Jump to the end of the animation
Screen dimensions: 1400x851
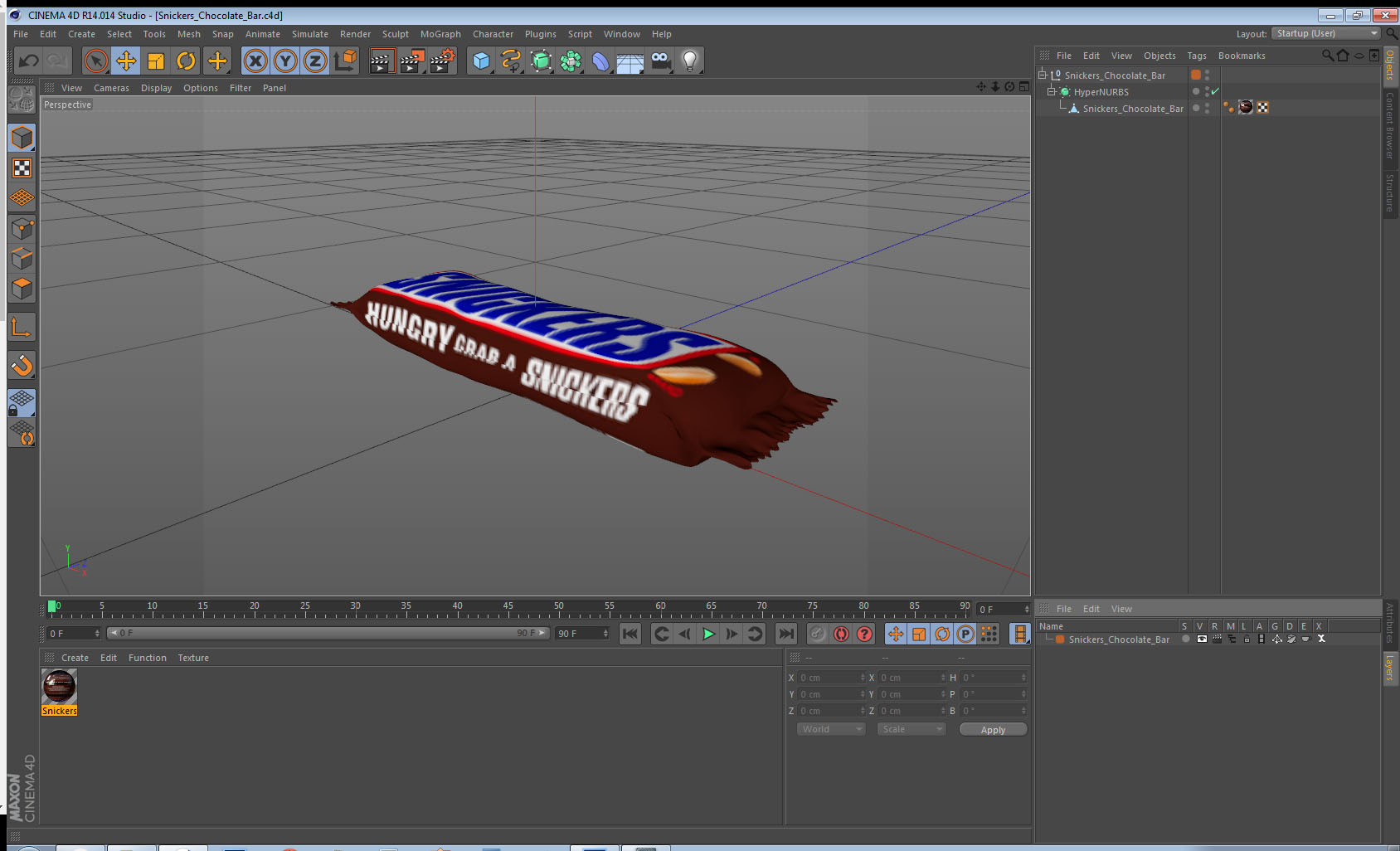pyautogui.click(x=785, y=634)
